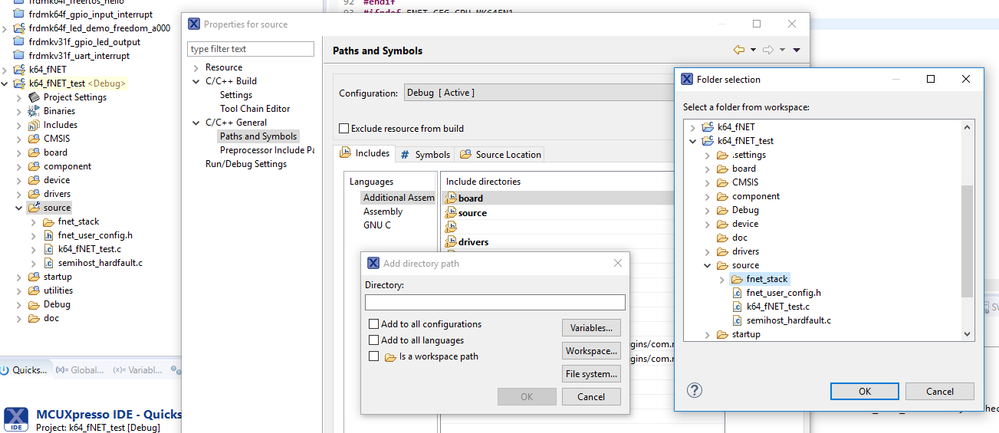The width and height of the screenshot is (999, 433).
Task: Open the Source Location tab
Action: 501,154
